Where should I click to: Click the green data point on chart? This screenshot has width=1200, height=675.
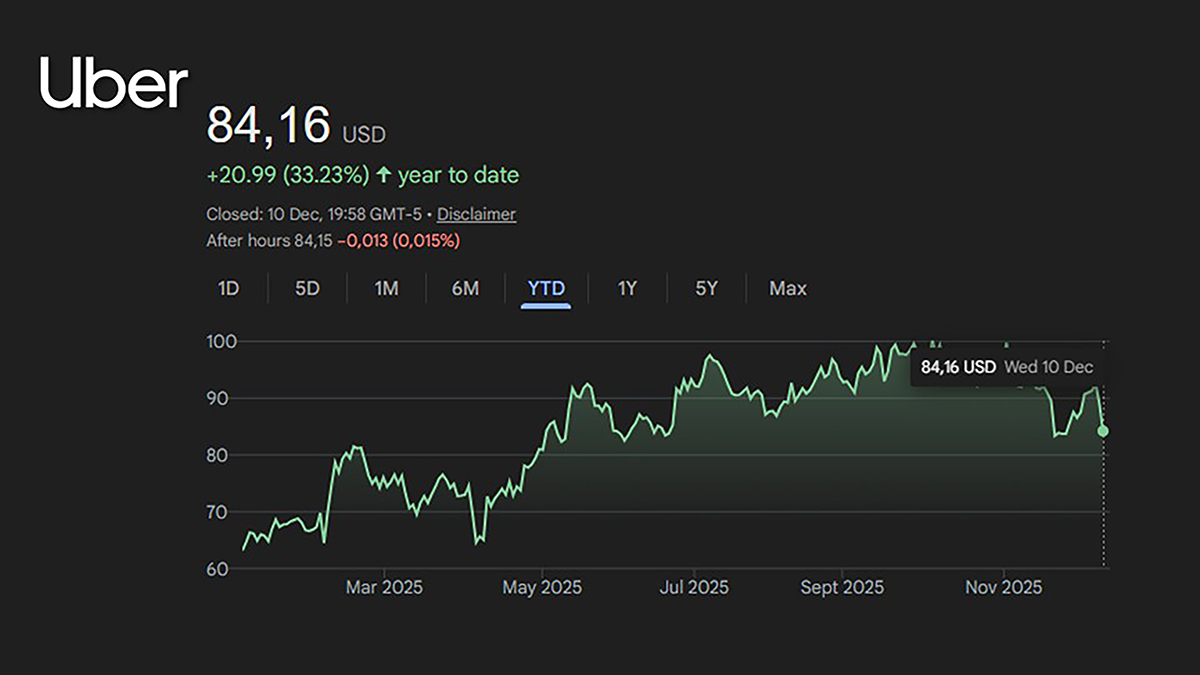coord(1103,431)
